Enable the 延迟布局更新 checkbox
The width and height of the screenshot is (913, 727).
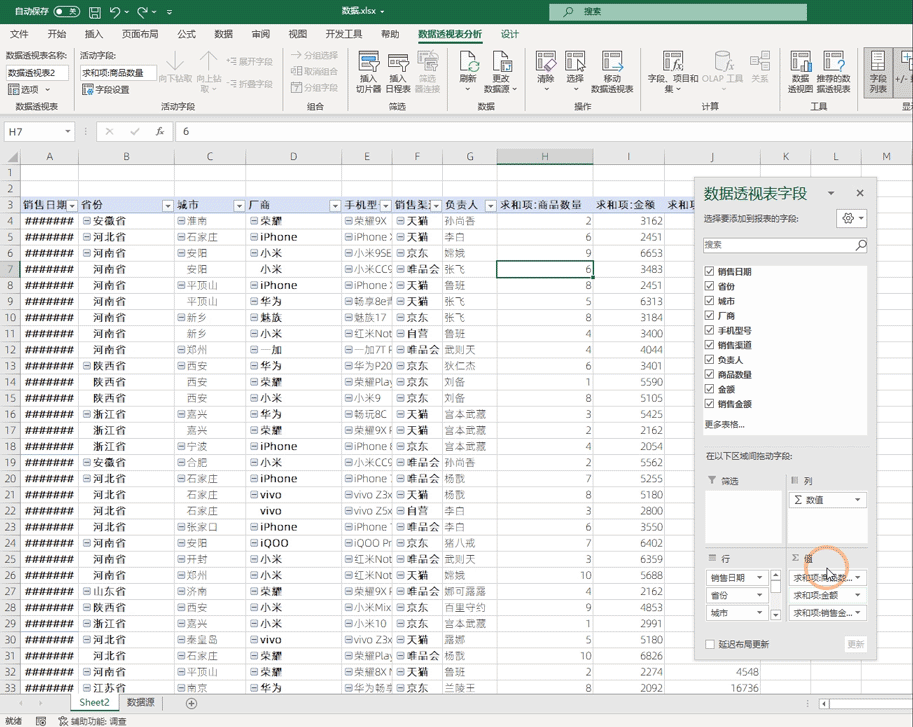click(x=710, y=645)
